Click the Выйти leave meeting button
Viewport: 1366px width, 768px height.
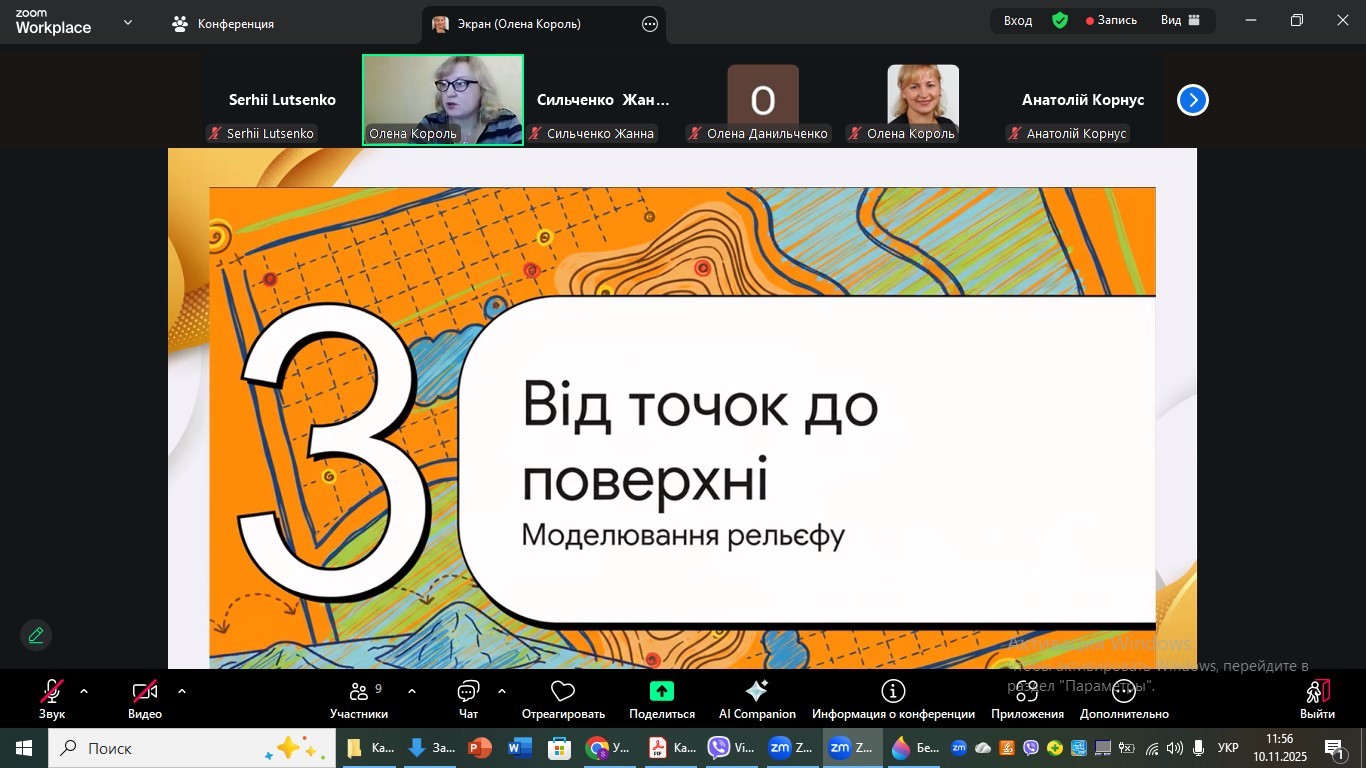(1317, 699)
